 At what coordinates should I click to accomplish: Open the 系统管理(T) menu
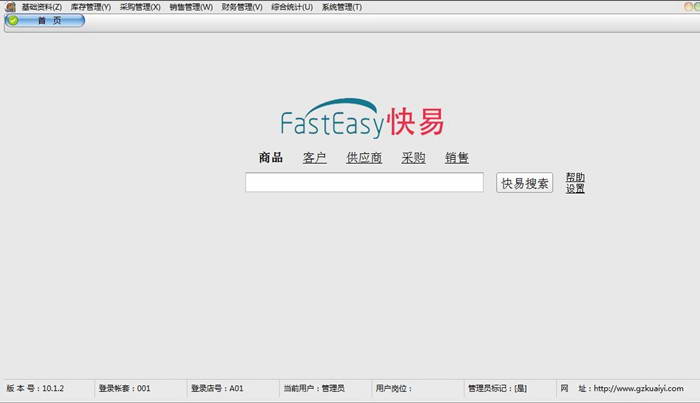point(342,7)
